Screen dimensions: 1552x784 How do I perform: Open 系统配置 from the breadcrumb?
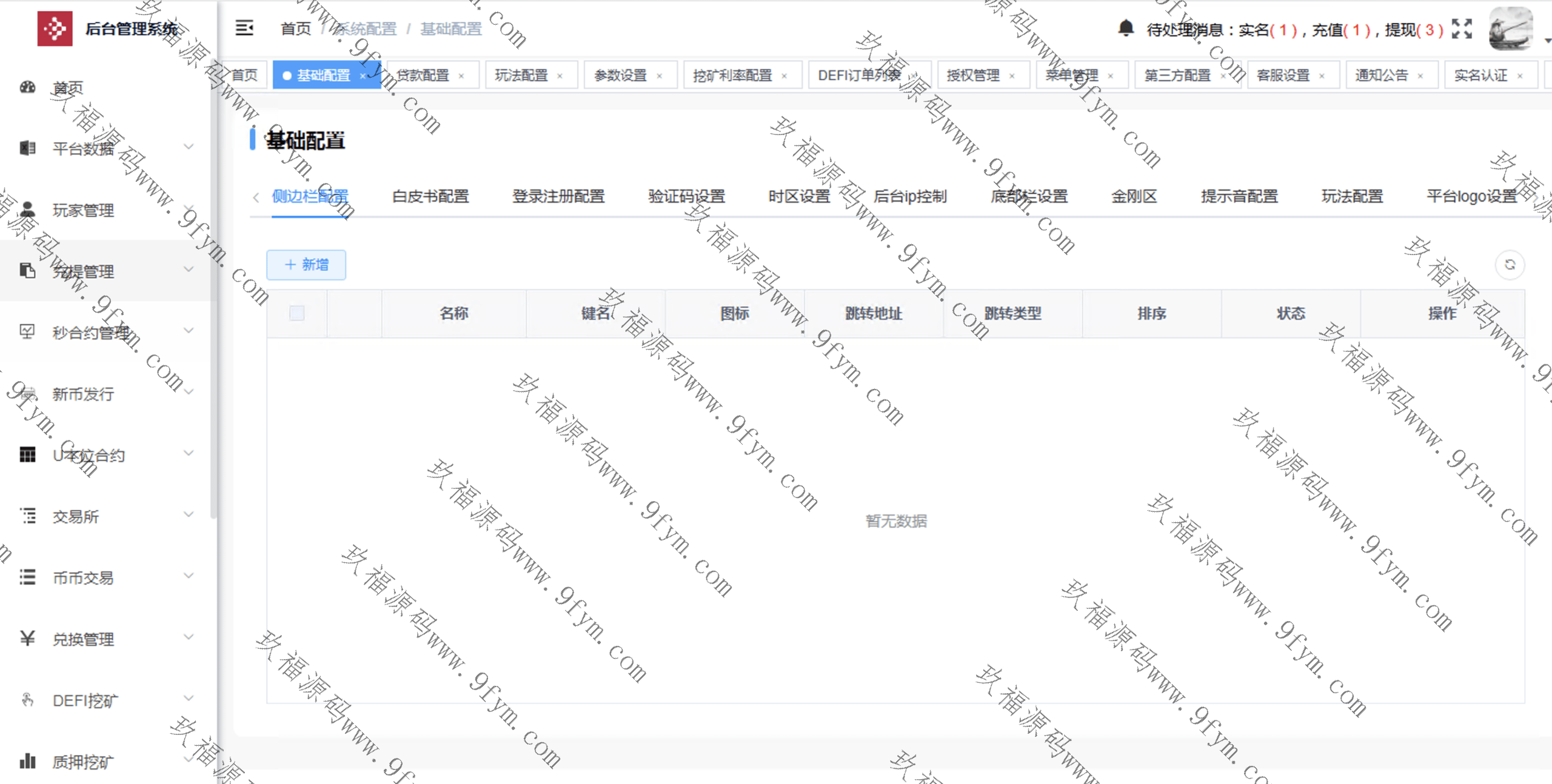[366, 28]
